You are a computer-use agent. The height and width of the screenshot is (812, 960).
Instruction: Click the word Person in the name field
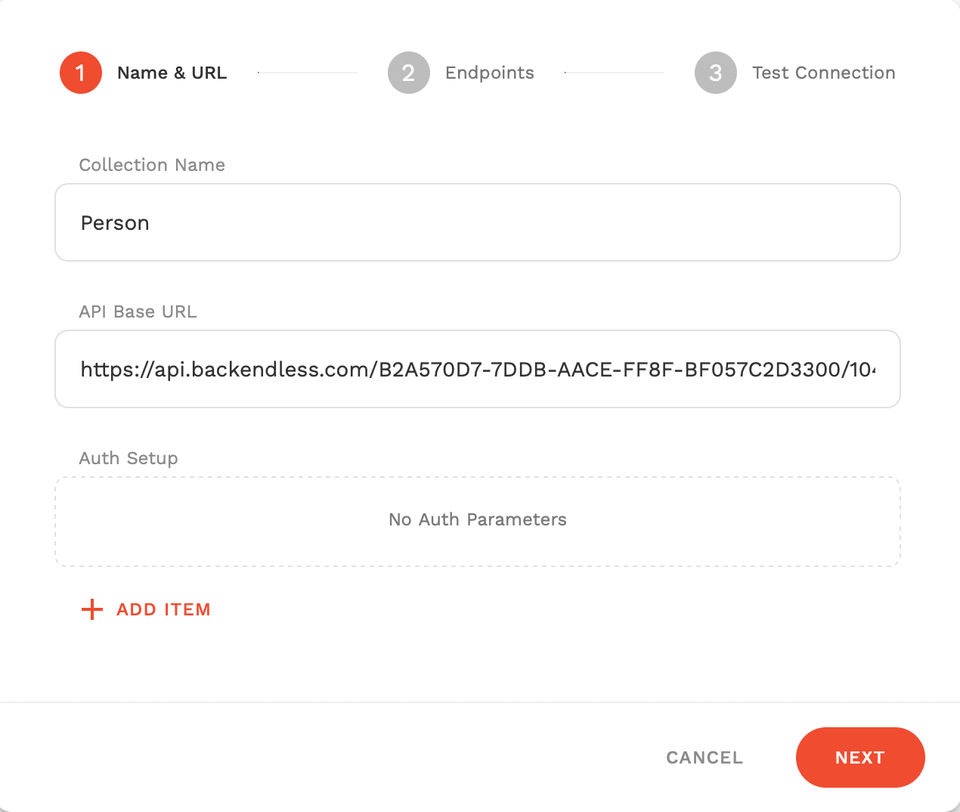click(115, 223)
